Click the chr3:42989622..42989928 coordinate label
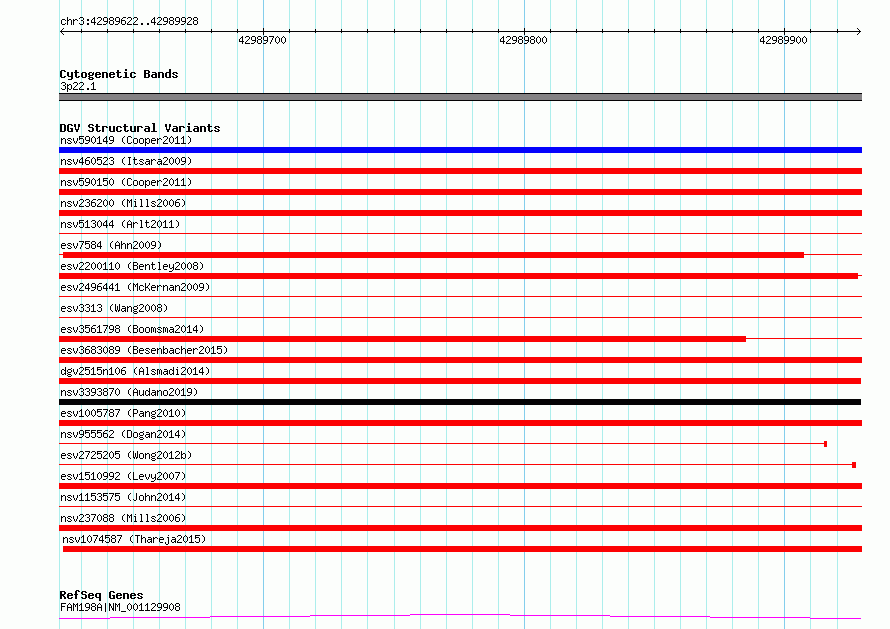The height and width of the screenshot is (629, 890). click(x=129, y=21)
